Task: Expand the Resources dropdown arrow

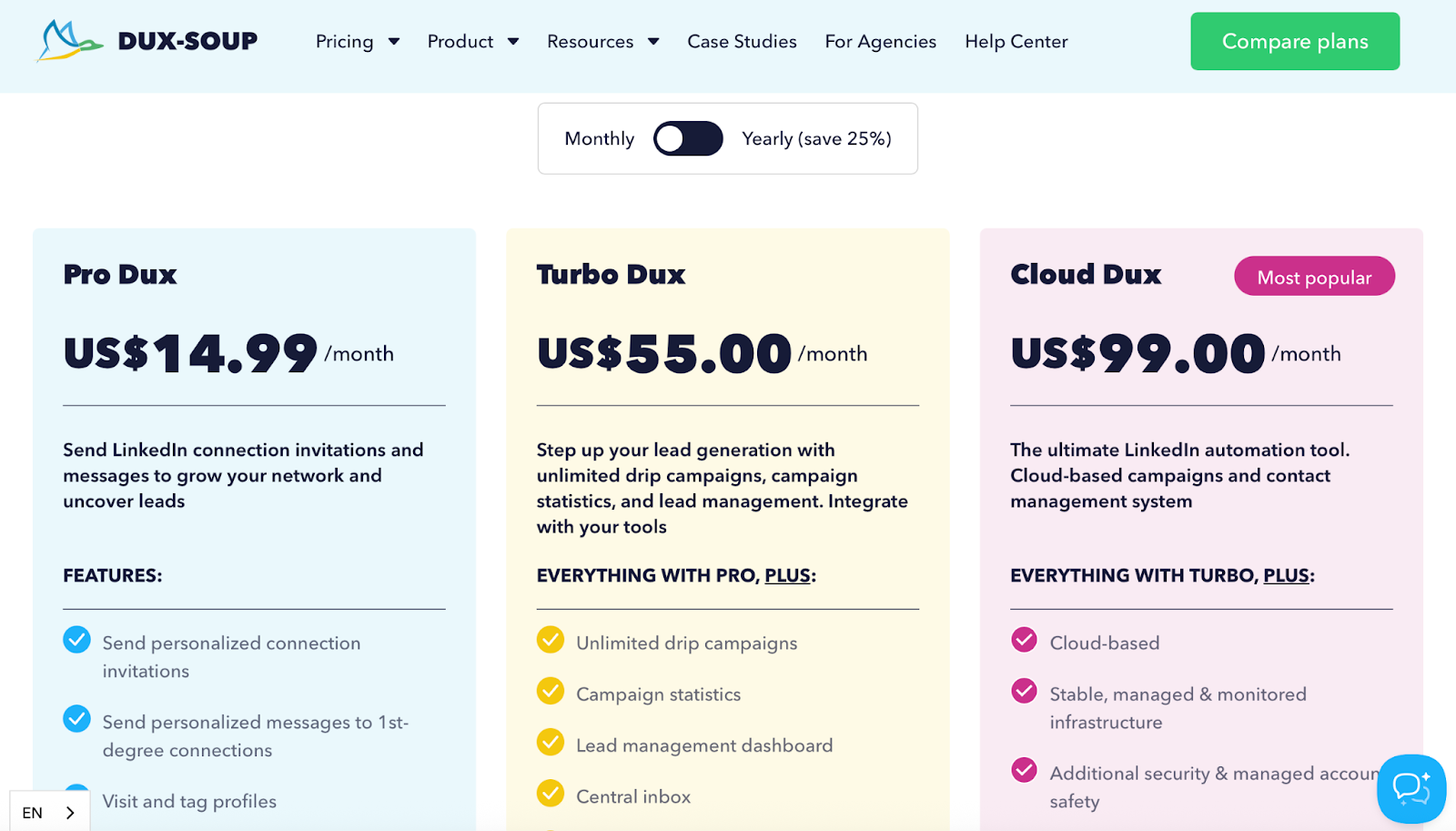Action: click(x=653, y=42)
